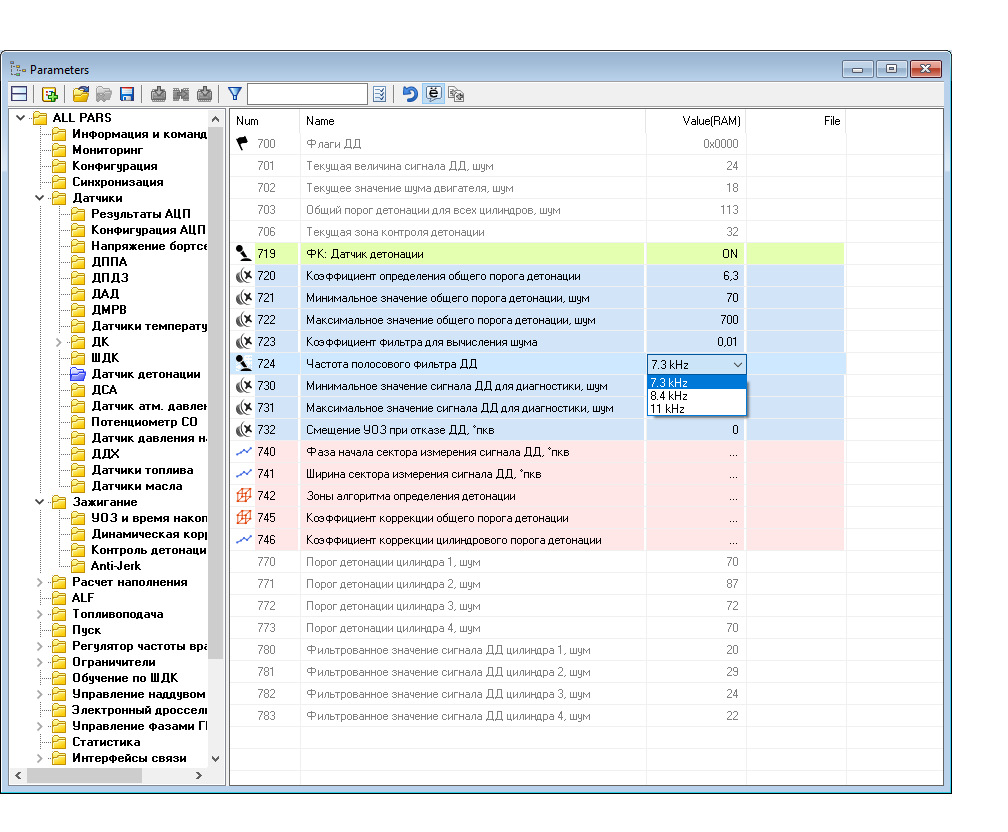
Task: Click the filter funnel icon in toolbar
Action: [x=235, y=94]
